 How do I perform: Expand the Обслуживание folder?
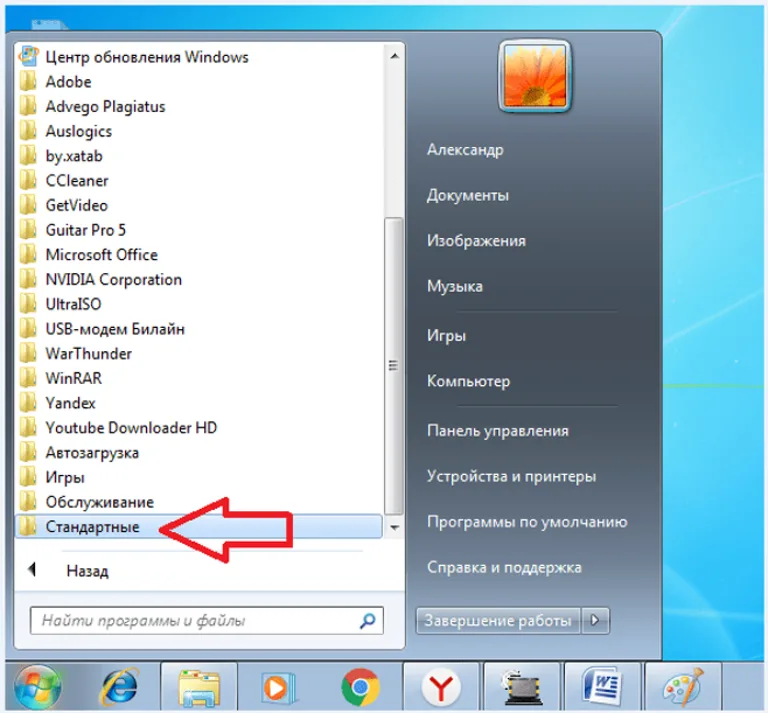99,502
